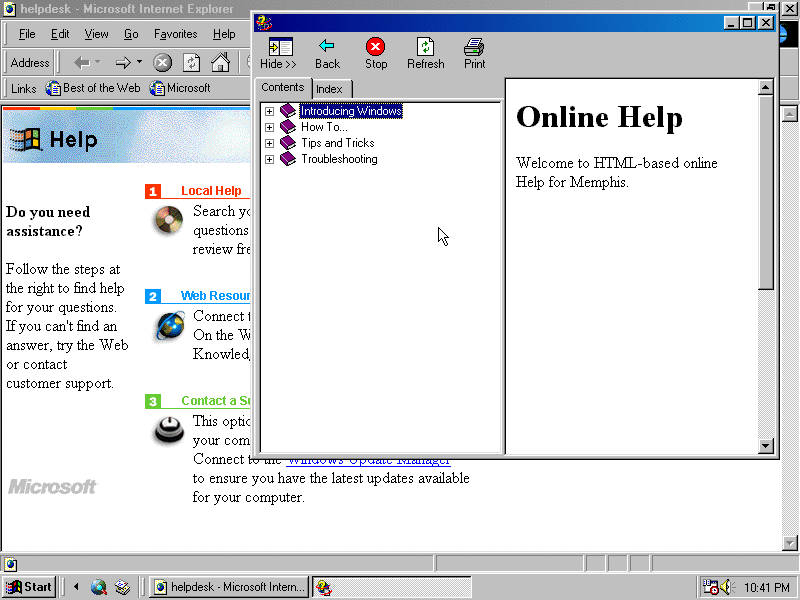Click the CD icon under Local Help
The image size is (800, 600).
pos(169,220)
